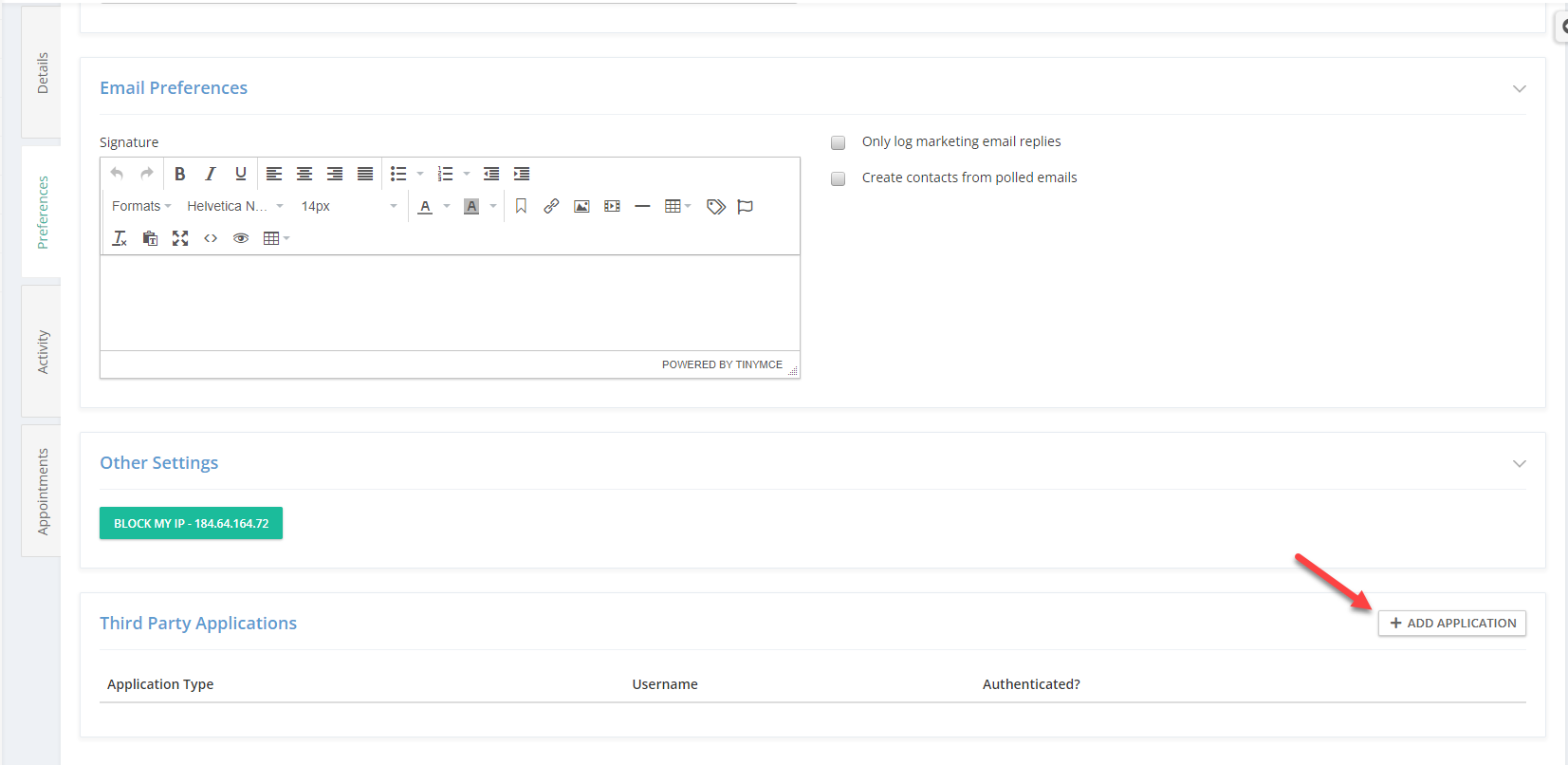Image resolution: width=1568 pixels, height=765 pixels.
Task: Click Add Application button
Action: click(x=1452, y=623)
